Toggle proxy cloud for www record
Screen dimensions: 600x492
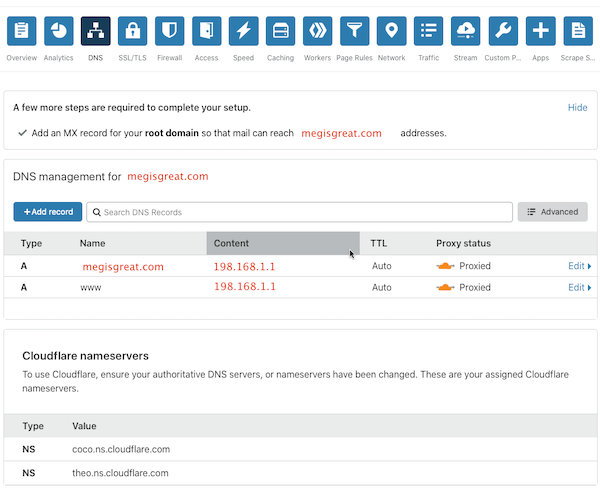445,287
